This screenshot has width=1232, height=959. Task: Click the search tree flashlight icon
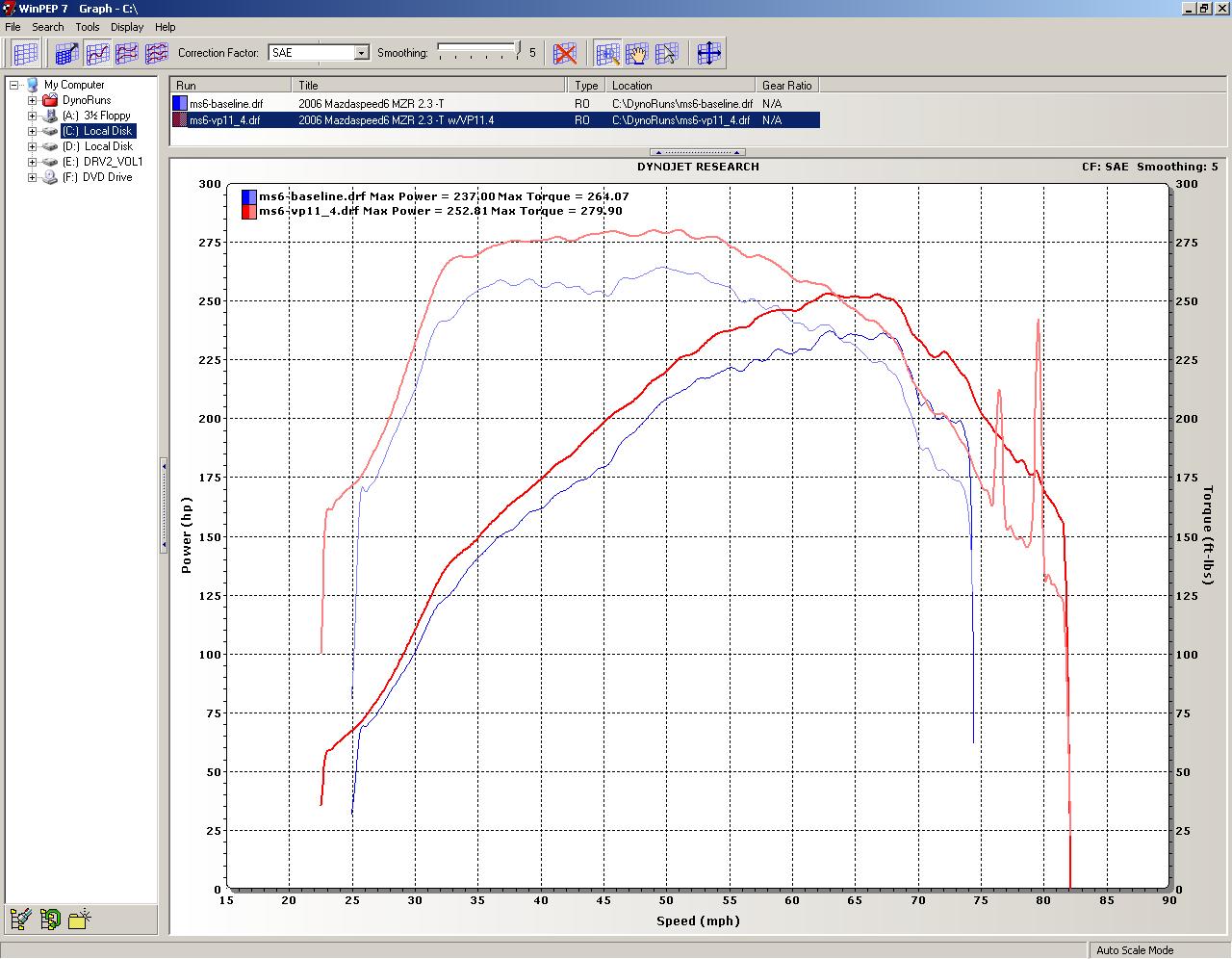coord(21,919)
